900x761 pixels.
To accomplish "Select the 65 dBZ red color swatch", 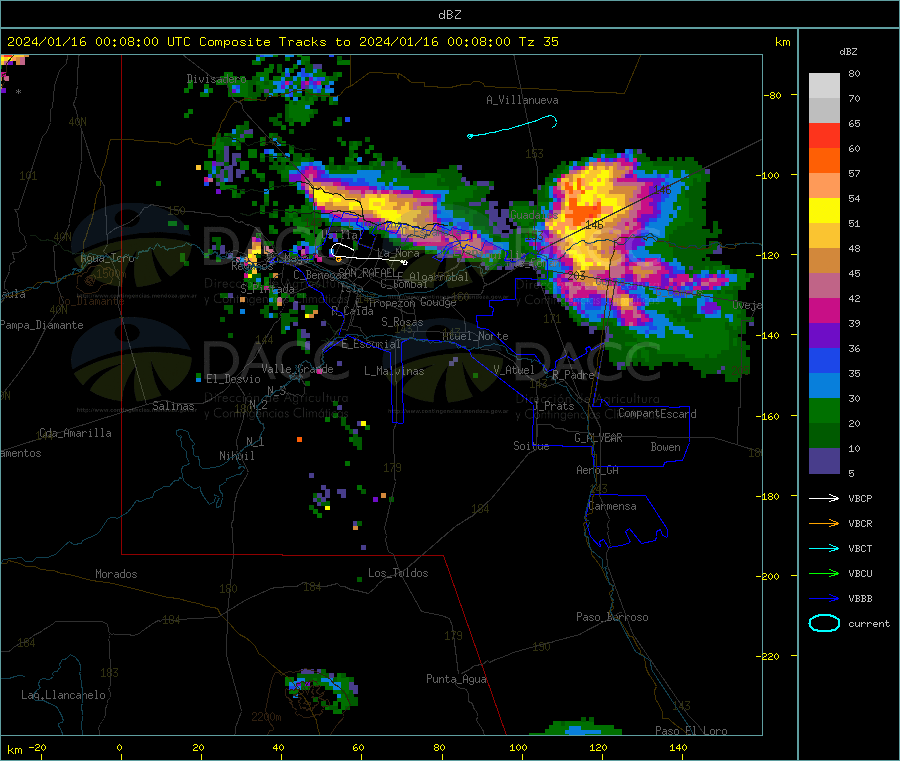I will pyautogui.click(x=824, y=135).
